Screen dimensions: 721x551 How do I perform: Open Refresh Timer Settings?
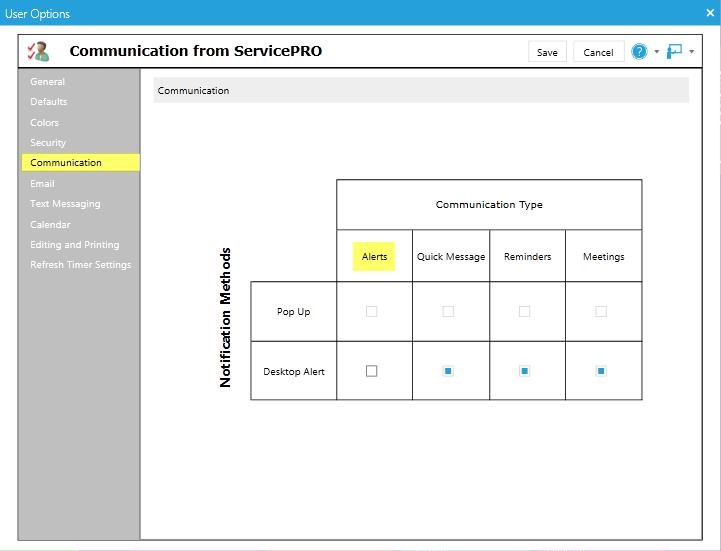(80, 264)
